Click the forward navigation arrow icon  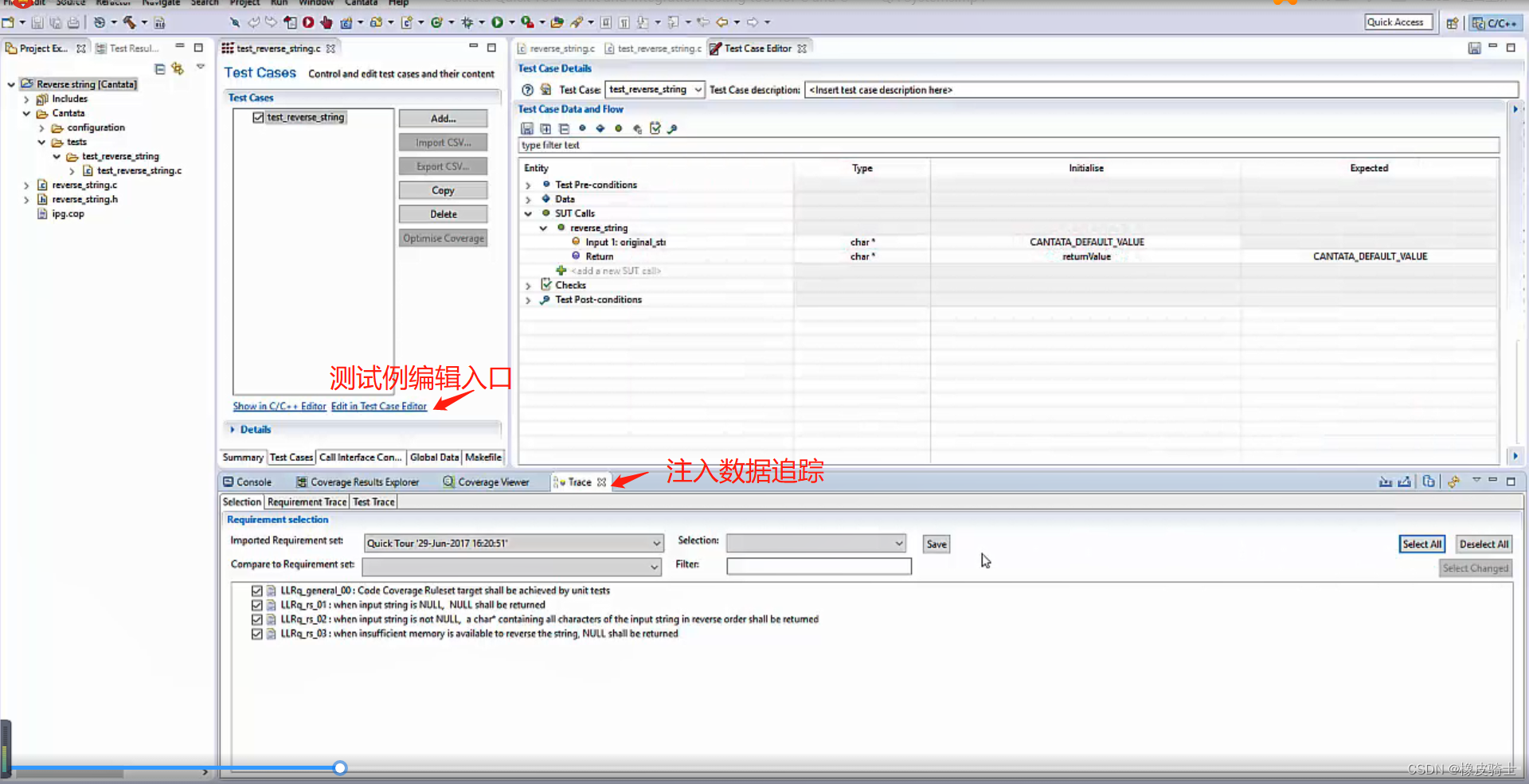(753, 22)
